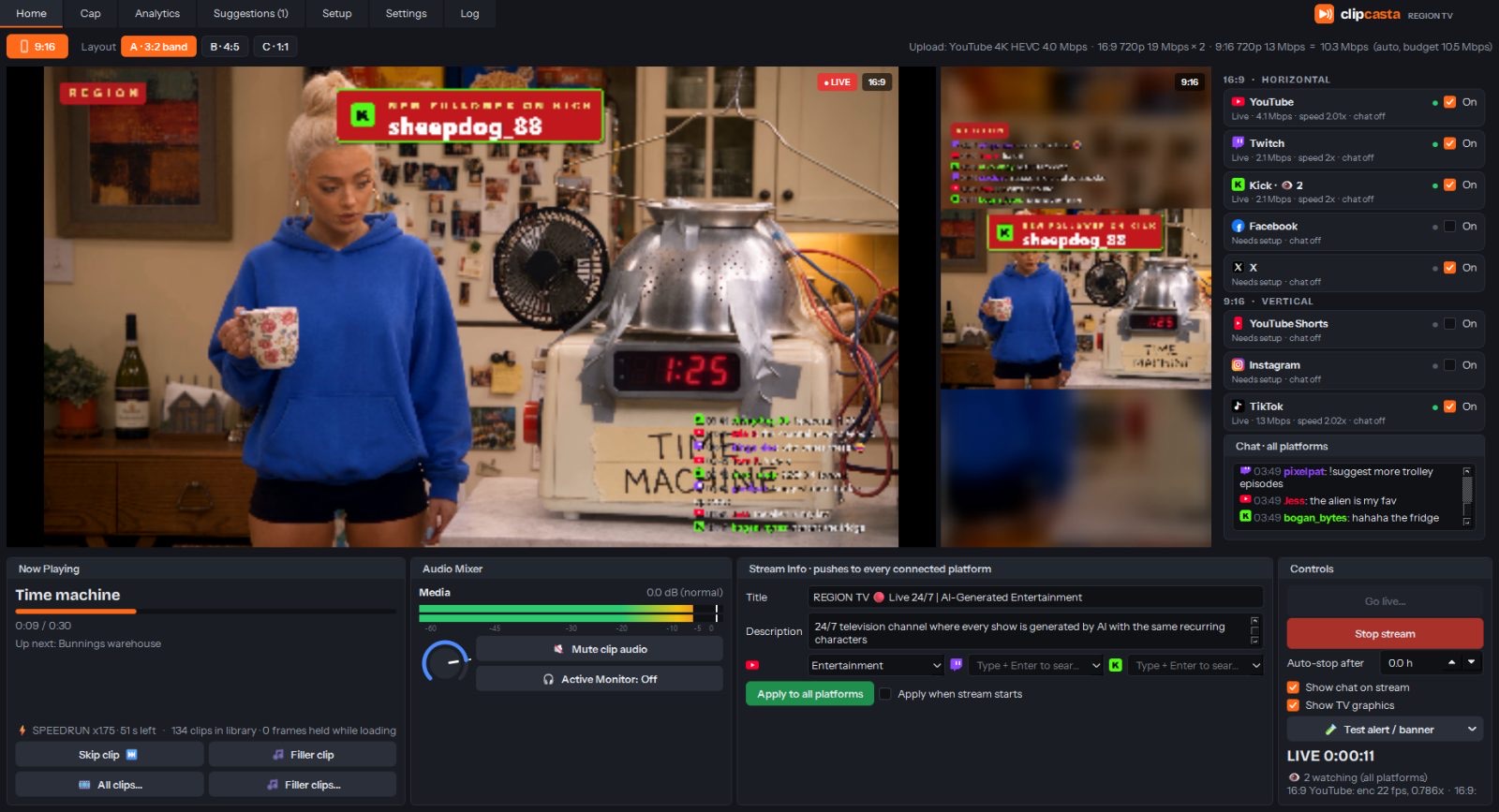
Task: Increase Auto-stop hours with the up arrow
Action: tap(1451, 662)
